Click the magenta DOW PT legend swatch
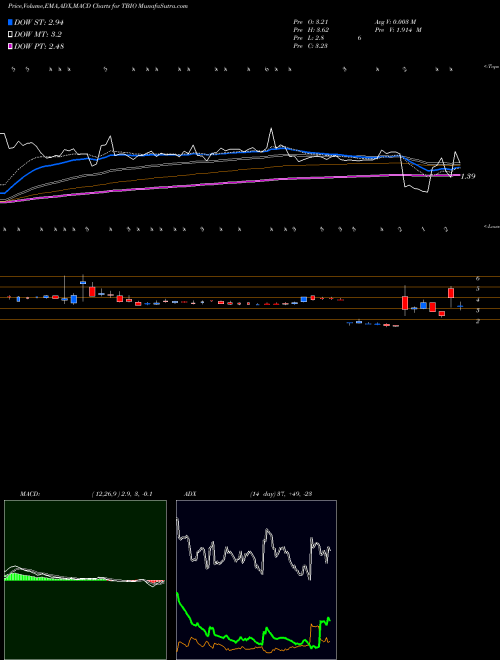Viewport: 500px width, 660px height. [10, 47]
